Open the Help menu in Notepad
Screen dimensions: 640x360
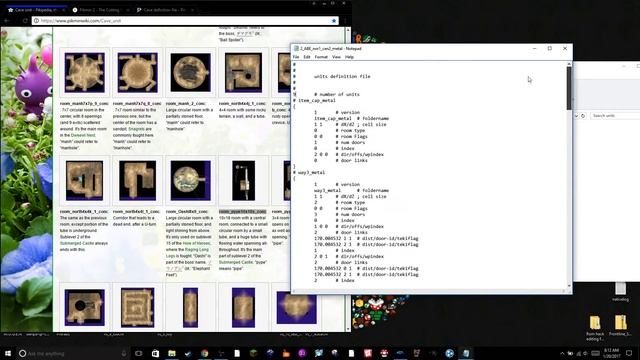click(x=349, y=57)
